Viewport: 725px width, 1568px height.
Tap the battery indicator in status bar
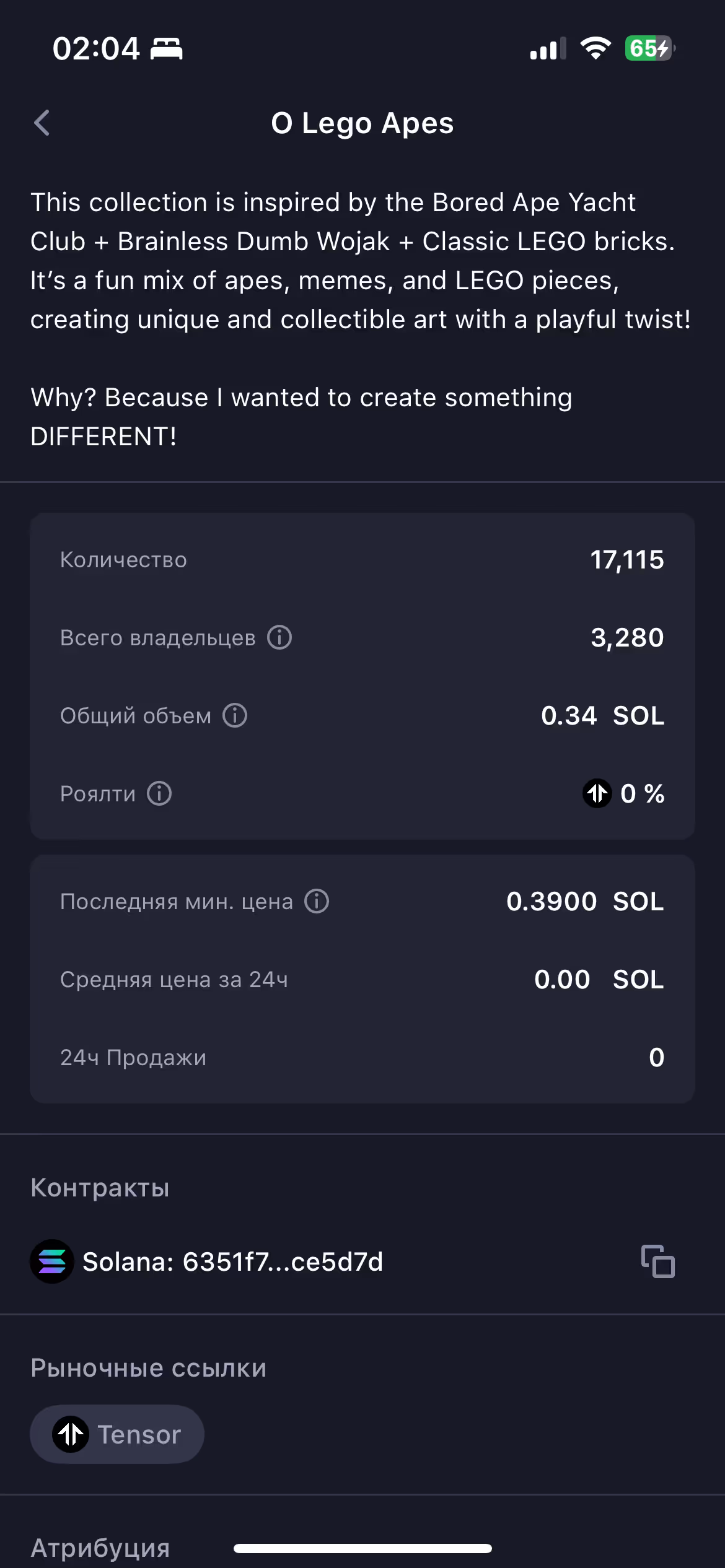[649, 48]
